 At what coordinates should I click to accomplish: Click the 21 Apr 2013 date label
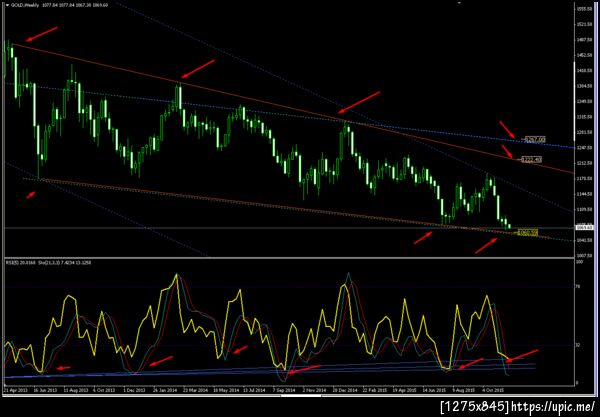(15, 391)
